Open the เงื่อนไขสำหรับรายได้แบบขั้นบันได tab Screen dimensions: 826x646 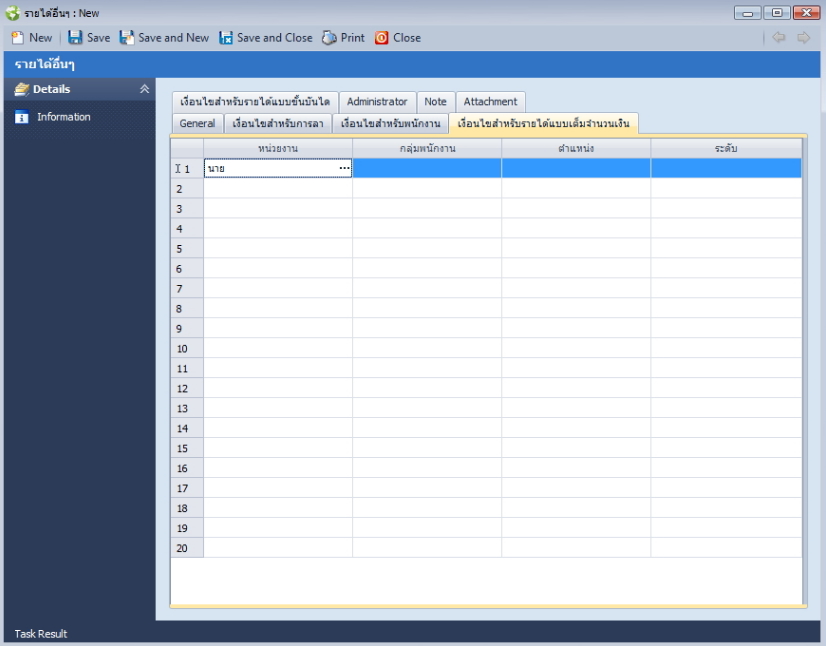click(x=255, y=102)
